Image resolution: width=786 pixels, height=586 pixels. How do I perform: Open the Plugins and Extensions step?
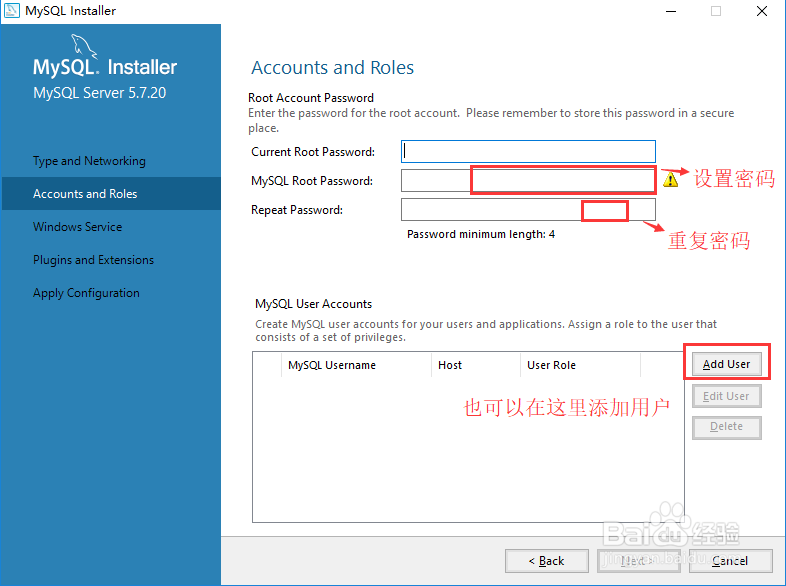93,260
